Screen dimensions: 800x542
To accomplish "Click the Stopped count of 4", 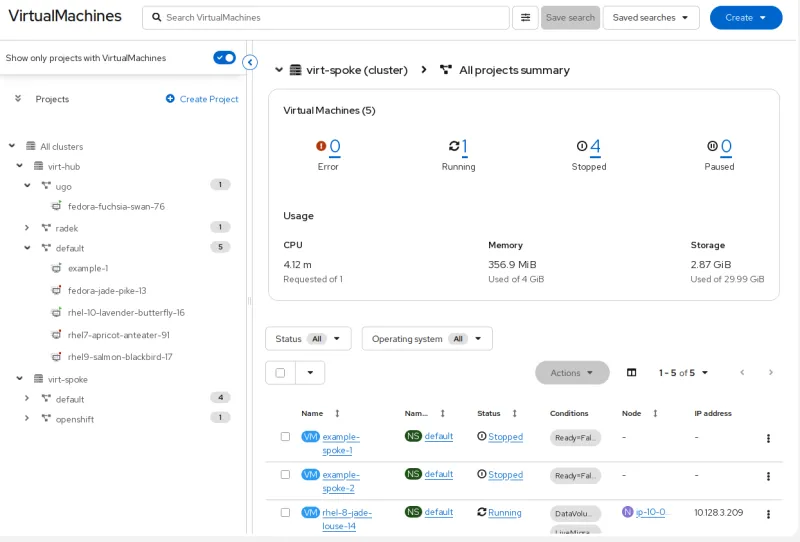I will point(595,147).
